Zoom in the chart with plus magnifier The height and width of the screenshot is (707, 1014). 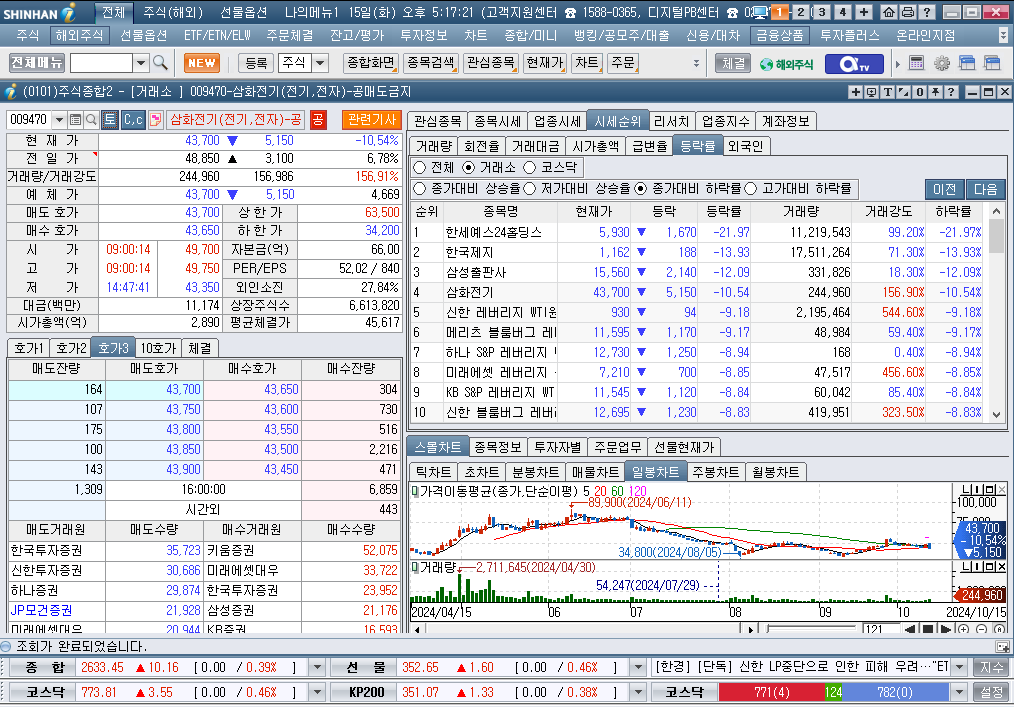click(964, 629)
